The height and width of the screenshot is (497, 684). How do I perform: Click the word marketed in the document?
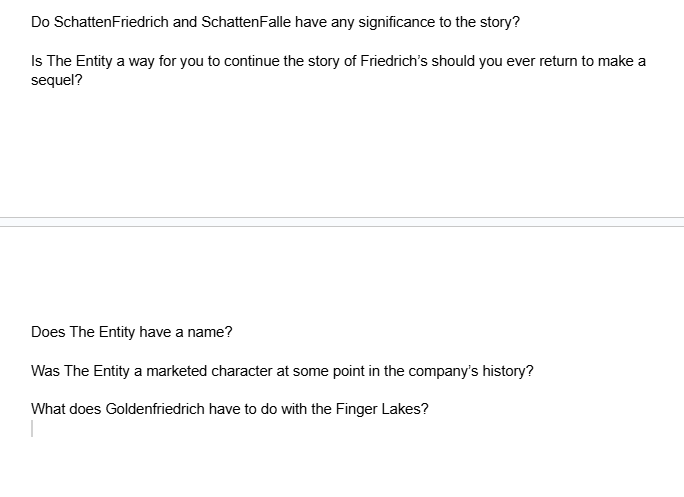pyautogui.click(x=176, y=371)
